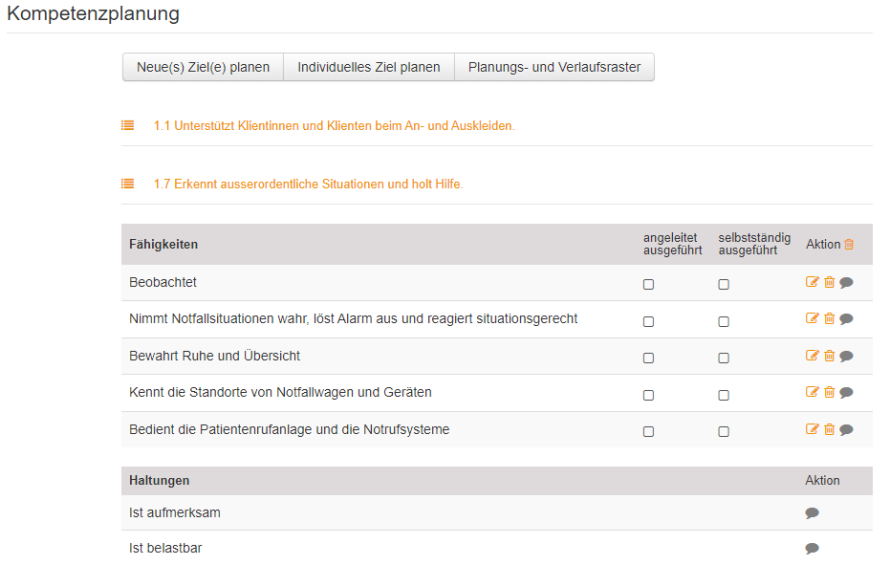The width and height of the screenshot is (890, 587).
Task: Click Neue(s) Ziel(e) planen button
Action: 203,67
